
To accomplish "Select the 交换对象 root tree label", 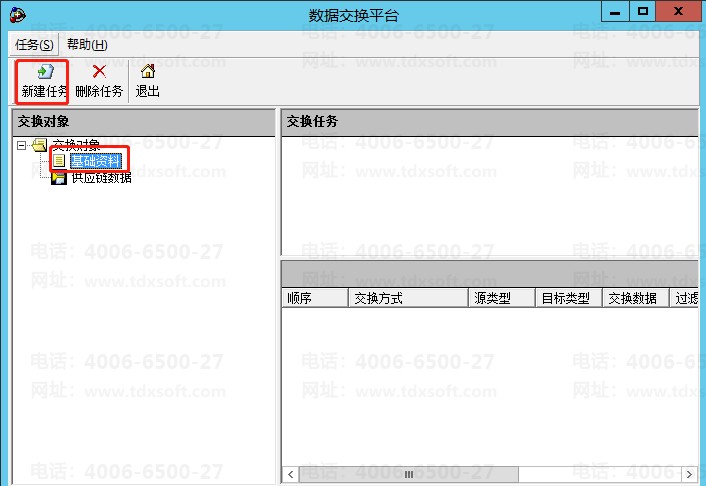I will pos(76,145).
